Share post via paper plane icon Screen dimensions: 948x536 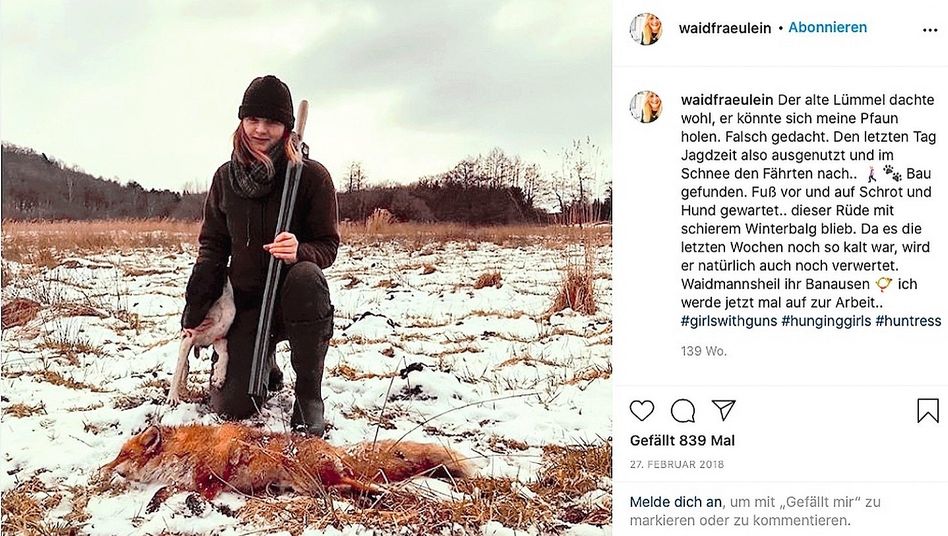tap(723, 410)
